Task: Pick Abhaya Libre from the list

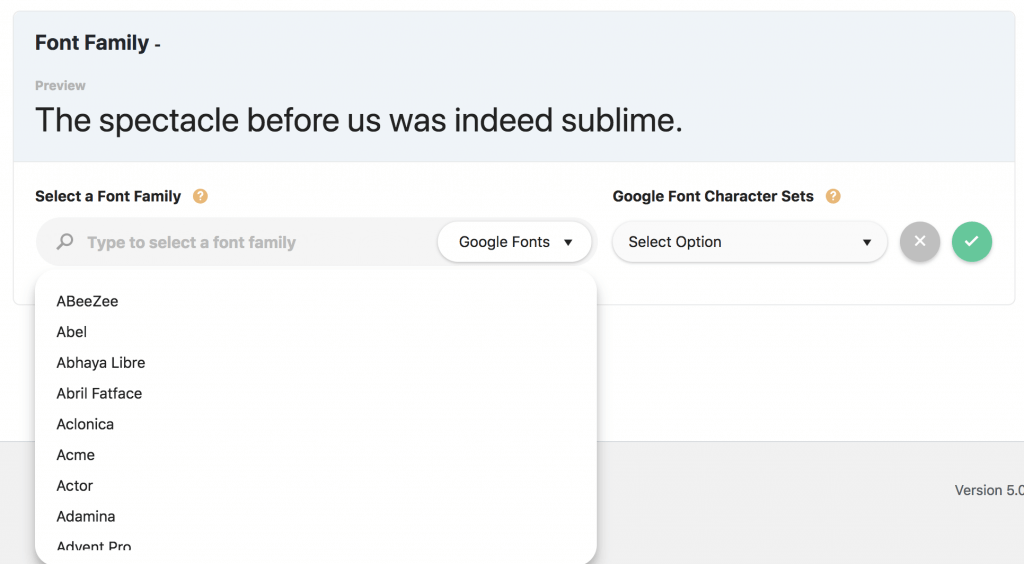Action: (x=101, y=363)
